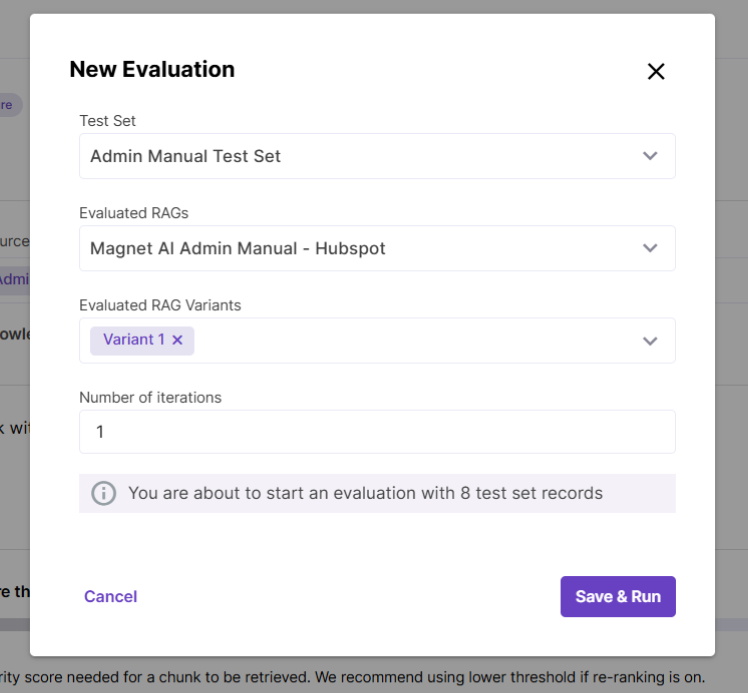Expand the Evaluated RAGs dropdown arrow
This screenshot has width=748, height=693.
(x=650, y=248)
